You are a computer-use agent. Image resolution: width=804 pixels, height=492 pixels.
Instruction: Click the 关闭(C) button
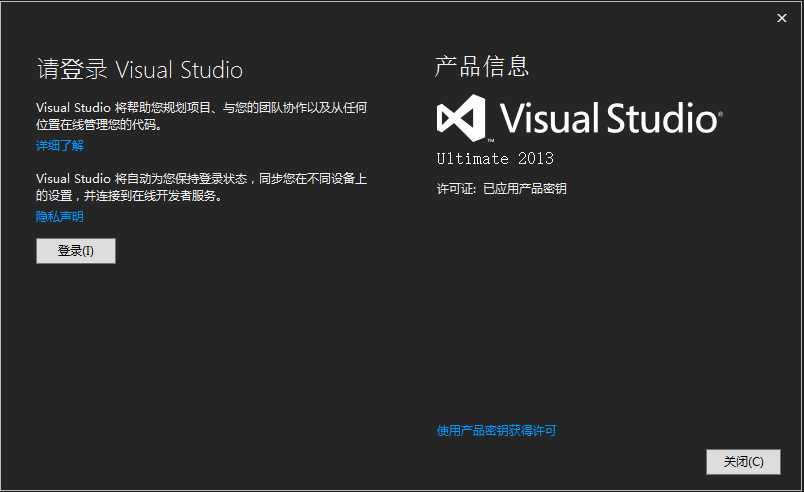[x=743, y=462]
